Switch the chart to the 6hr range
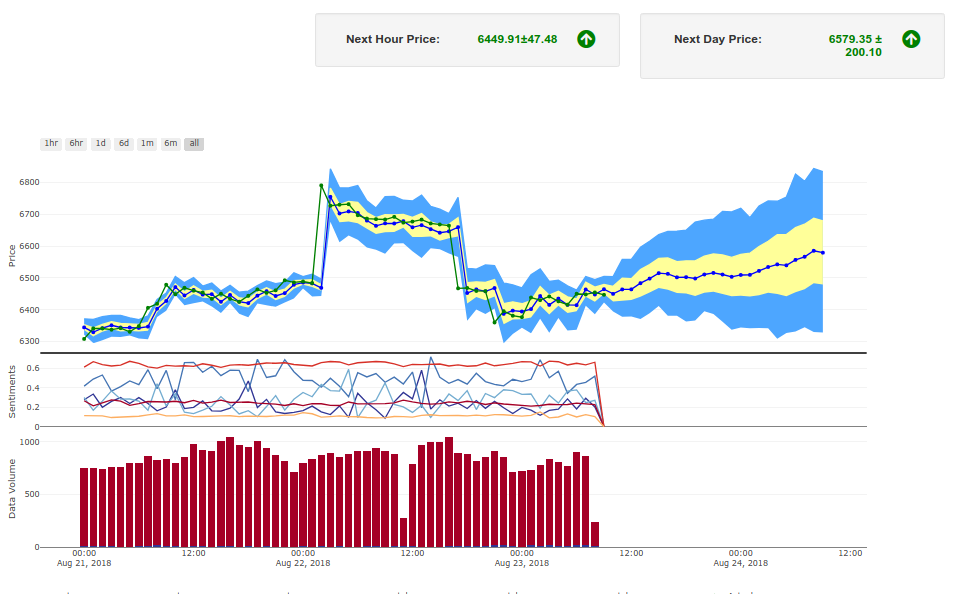 point(76,143)
